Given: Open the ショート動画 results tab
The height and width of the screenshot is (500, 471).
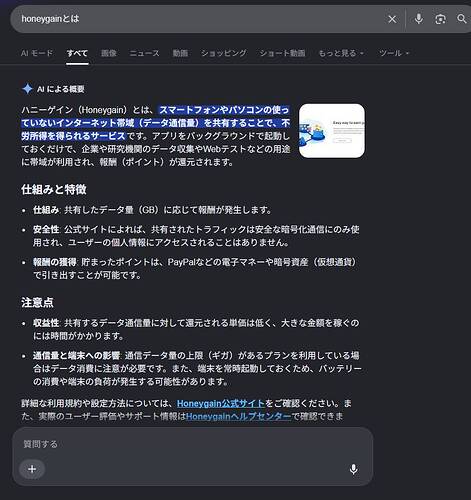Looking at the screenshot, I should (282, 53).
